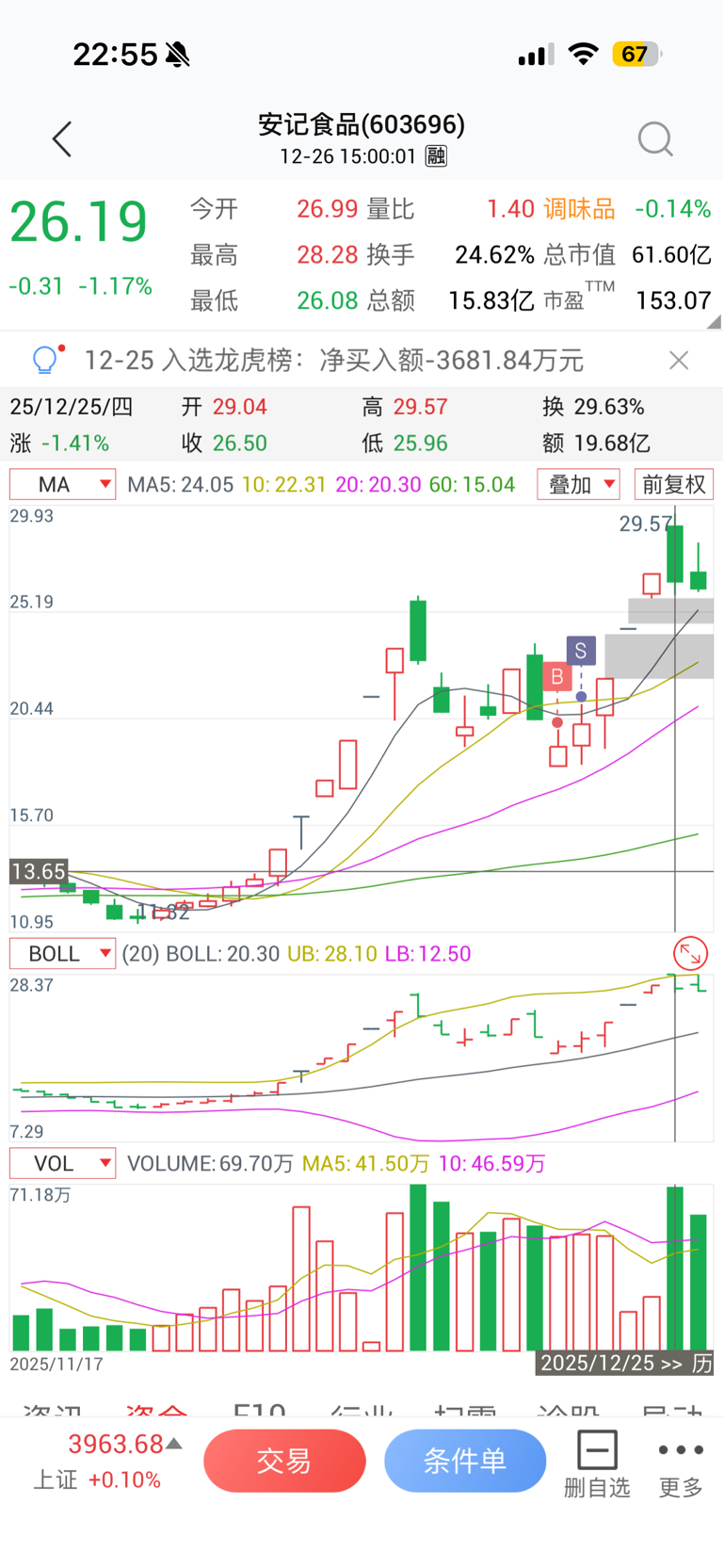
Task: Tap the 29.57 high price label
Action: coord(646,524)
